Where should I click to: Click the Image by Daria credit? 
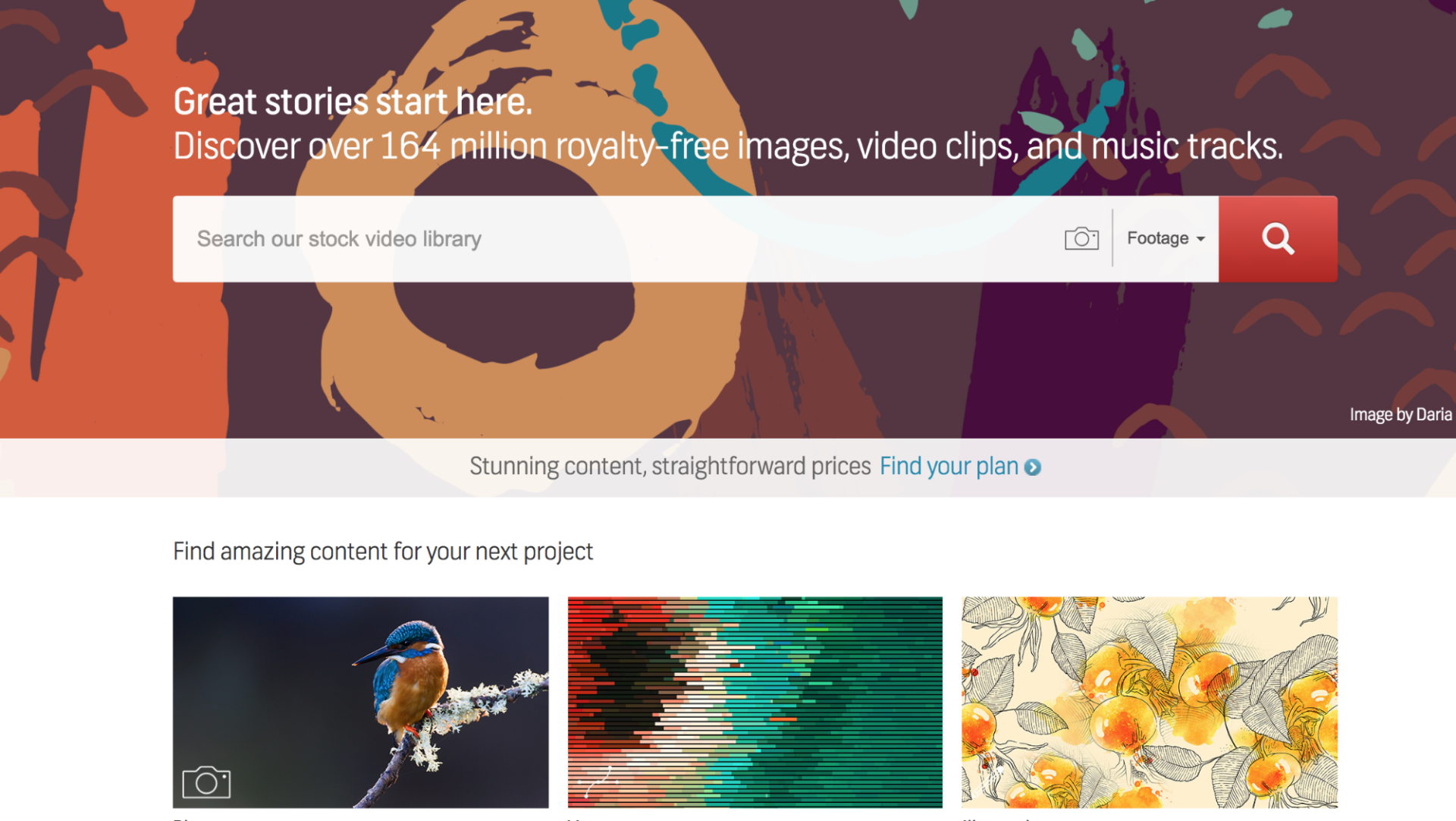[x=1400, y=414]
